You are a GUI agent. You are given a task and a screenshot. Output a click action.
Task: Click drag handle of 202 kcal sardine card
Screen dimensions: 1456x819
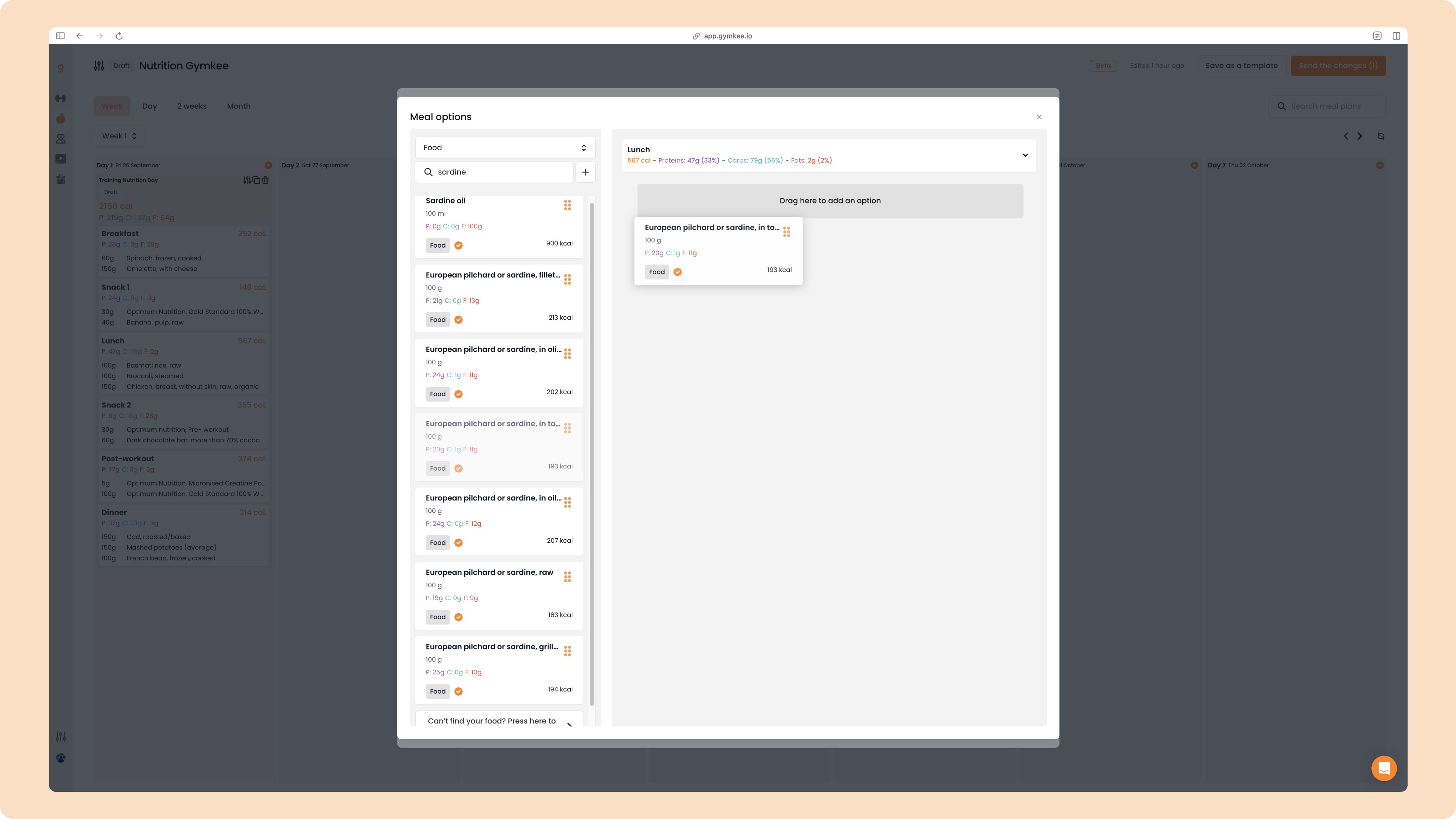coord(567,353)
